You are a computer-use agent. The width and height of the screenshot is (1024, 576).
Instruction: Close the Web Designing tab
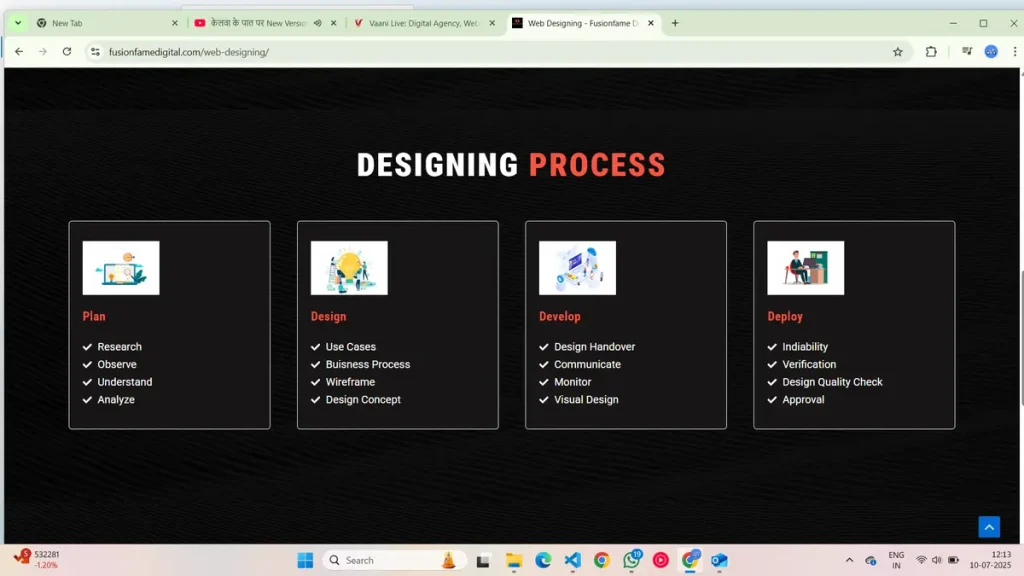click(651, 23)
